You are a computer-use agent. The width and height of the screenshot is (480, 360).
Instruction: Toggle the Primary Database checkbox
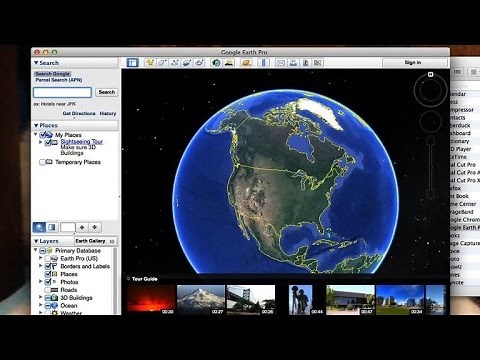pos(43,251)
